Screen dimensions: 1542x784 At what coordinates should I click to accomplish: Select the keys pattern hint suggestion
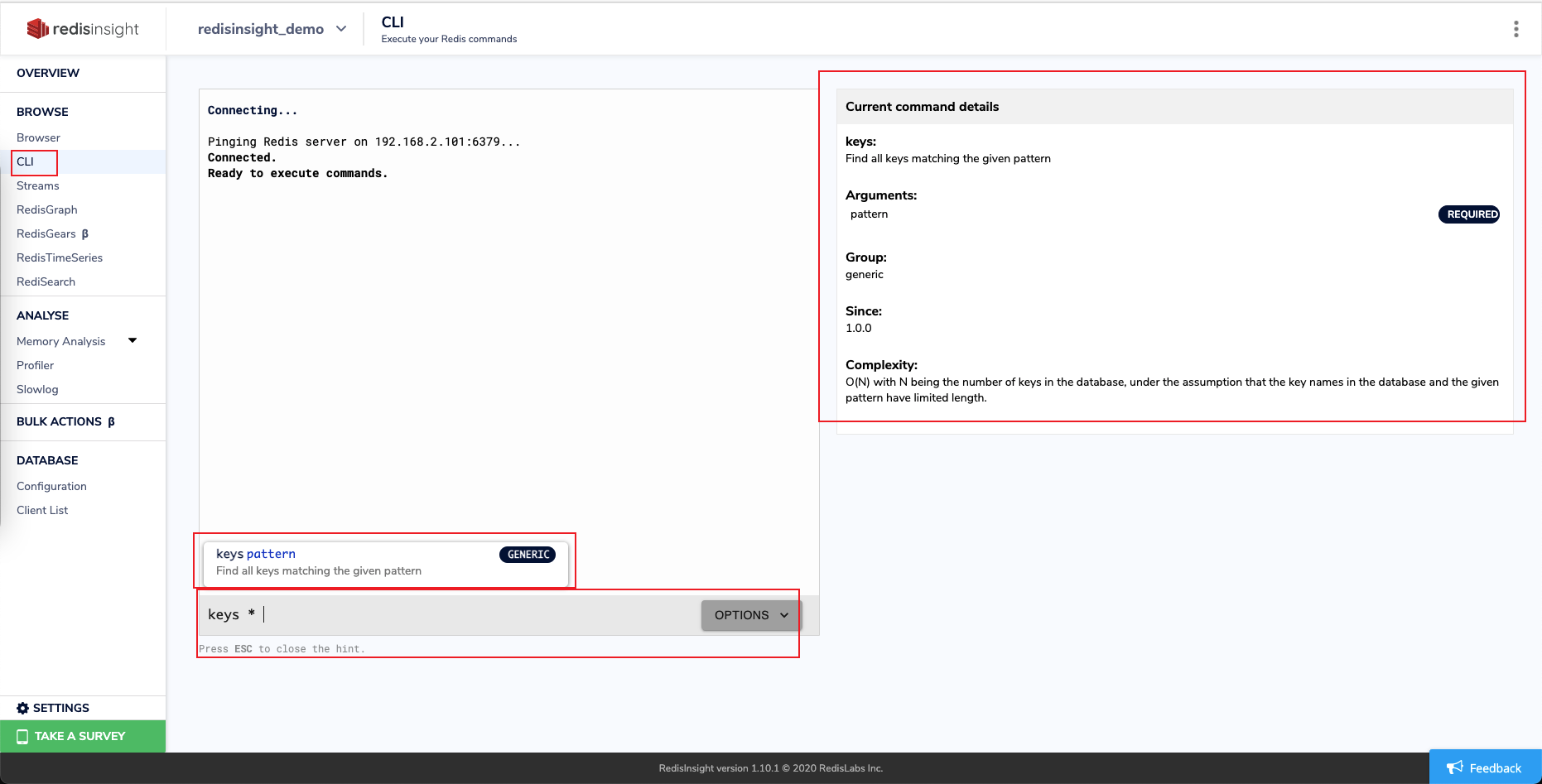click(x=385, y=562)
